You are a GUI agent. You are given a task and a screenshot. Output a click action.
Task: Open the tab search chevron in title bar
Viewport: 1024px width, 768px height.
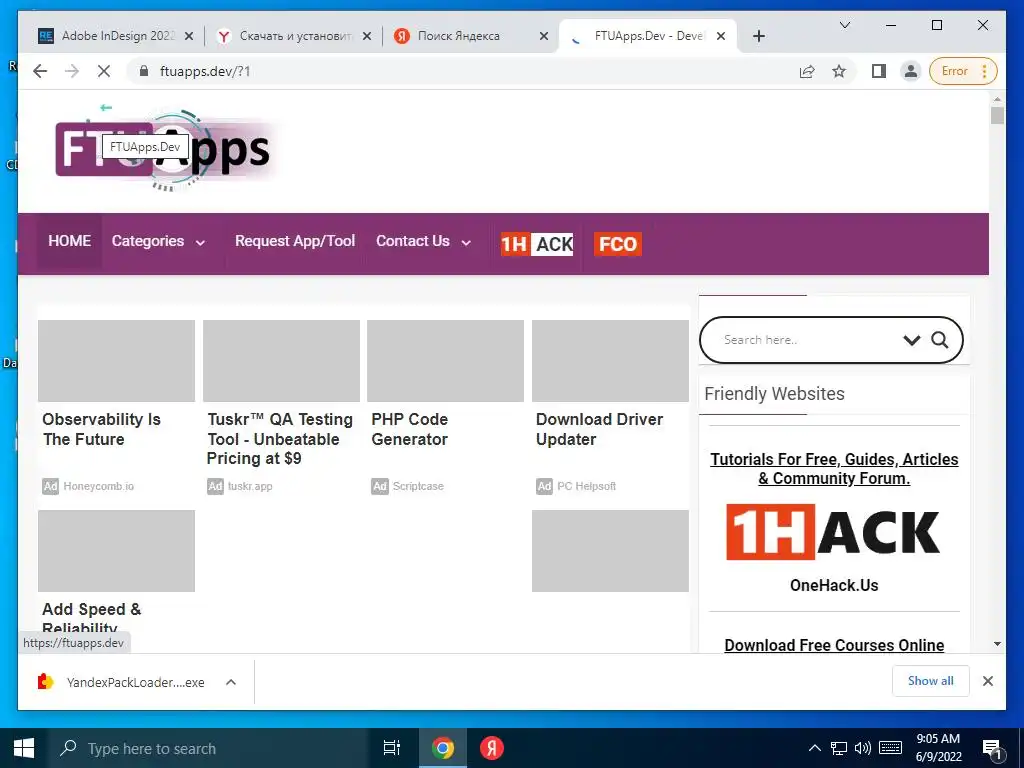point(844,25)
